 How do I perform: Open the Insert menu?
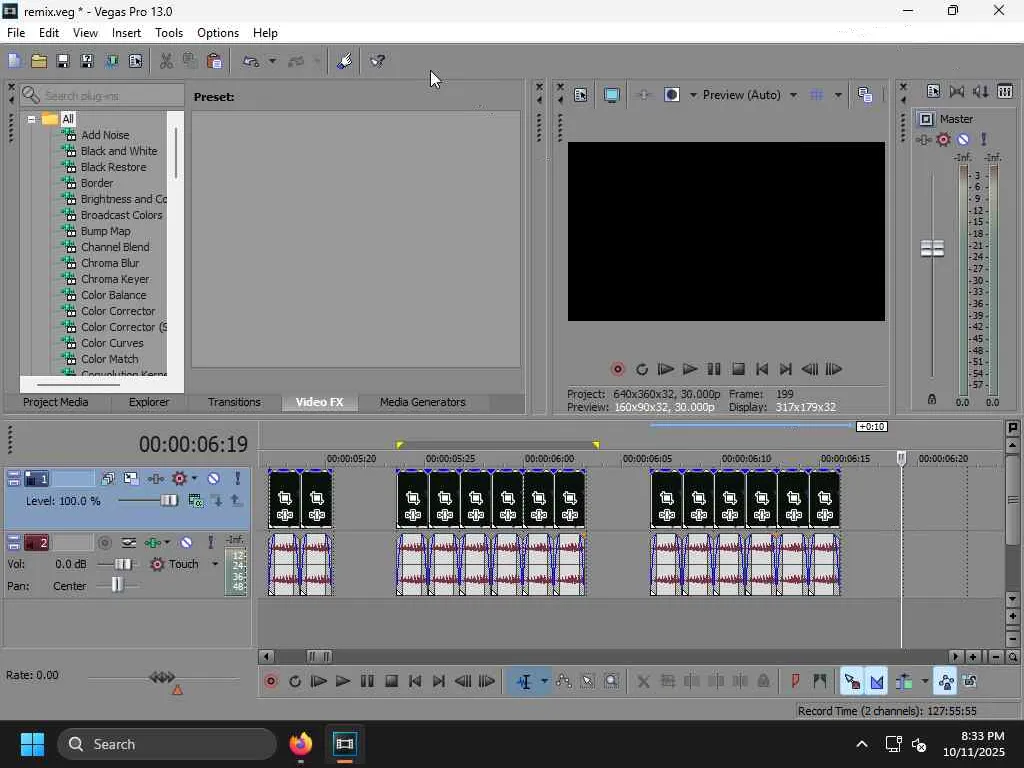click(x=126, y=33)
